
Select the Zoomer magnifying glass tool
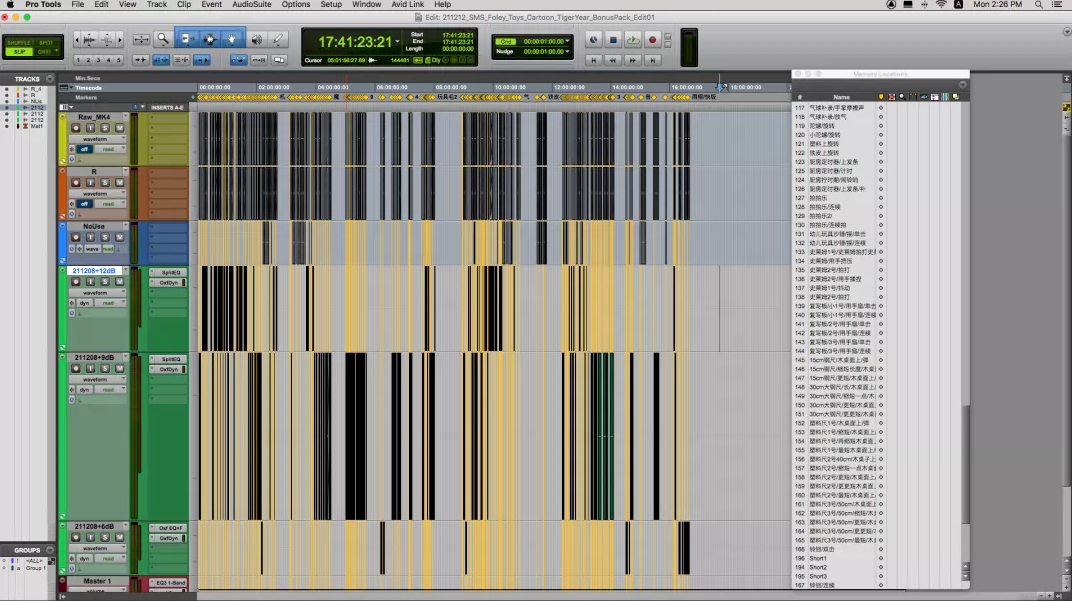163,40
